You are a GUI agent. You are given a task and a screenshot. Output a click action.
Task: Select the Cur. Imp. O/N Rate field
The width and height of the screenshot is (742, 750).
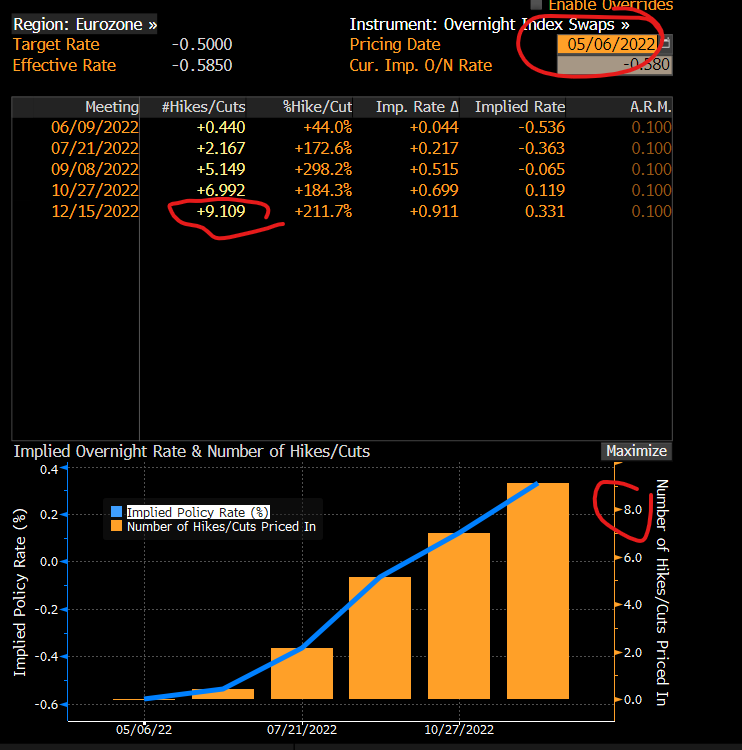click(615, 65)
